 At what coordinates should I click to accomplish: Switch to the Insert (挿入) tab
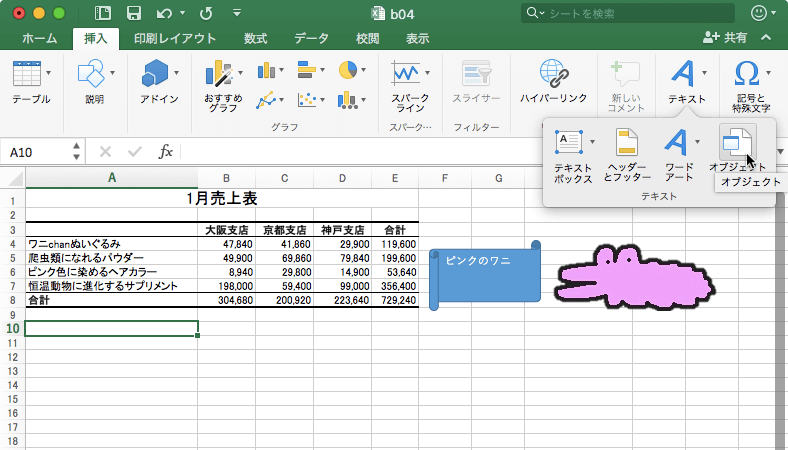click(95, 38)
